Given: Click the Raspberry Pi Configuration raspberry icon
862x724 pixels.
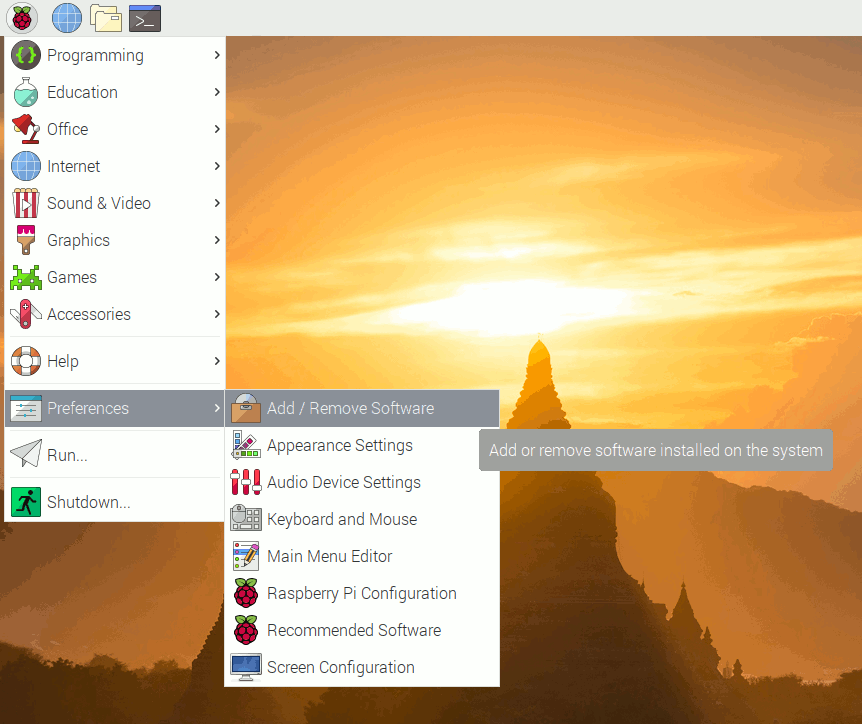Looking at the screenshot, I should coord(246,593).
